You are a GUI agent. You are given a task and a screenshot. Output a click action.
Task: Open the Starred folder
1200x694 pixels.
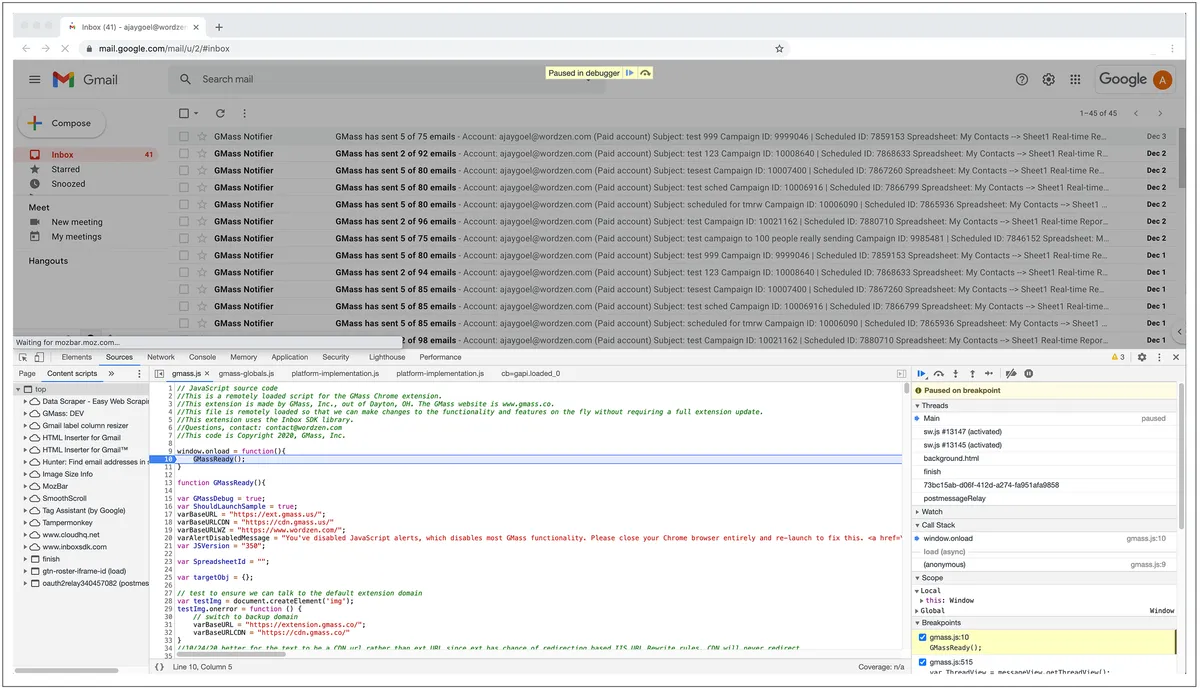[x=66, y=169]
